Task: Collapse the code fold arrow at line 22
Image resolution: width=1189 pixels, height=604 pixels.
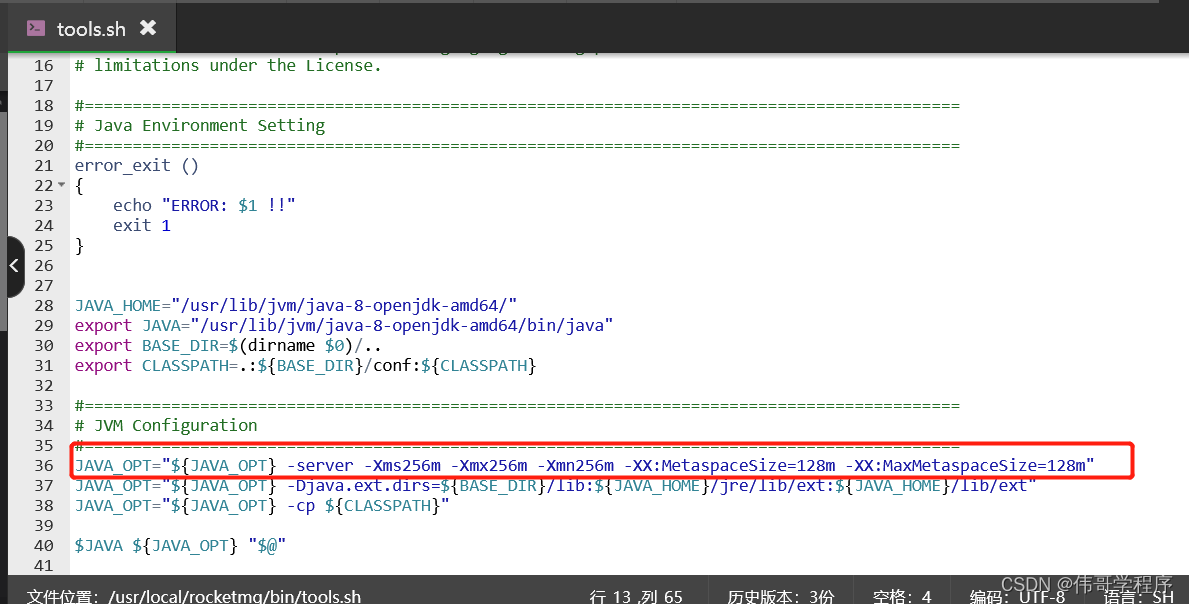Action: 61,185
